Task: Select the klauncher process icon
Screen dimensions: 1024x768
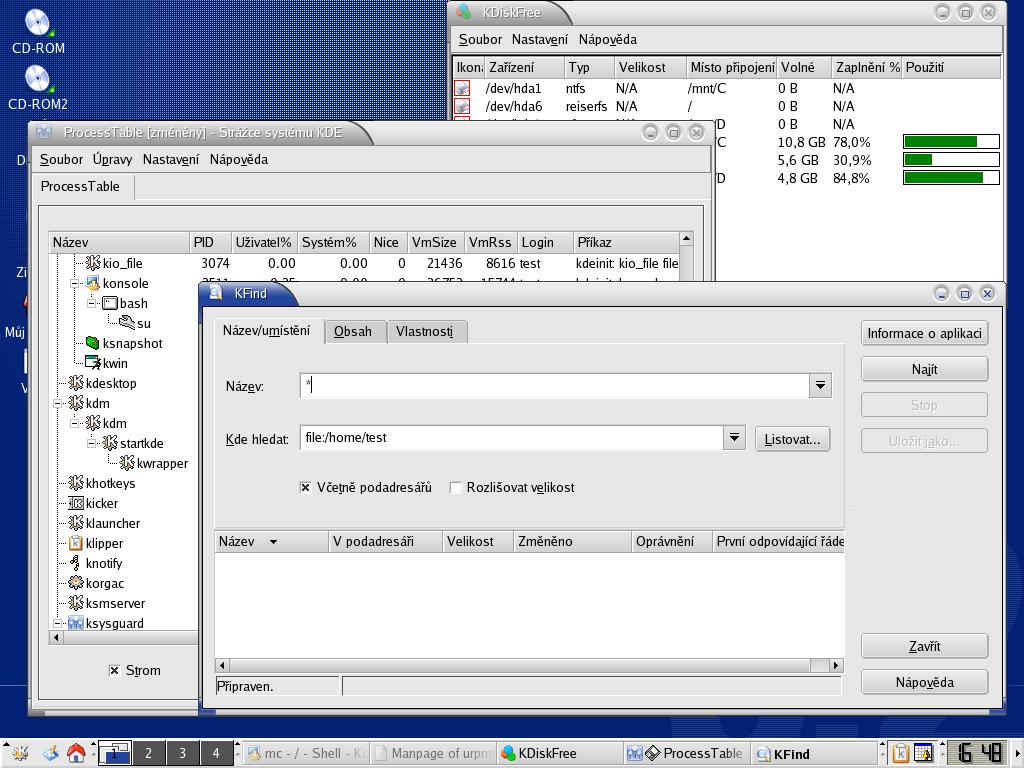Action: click(76, 523)
